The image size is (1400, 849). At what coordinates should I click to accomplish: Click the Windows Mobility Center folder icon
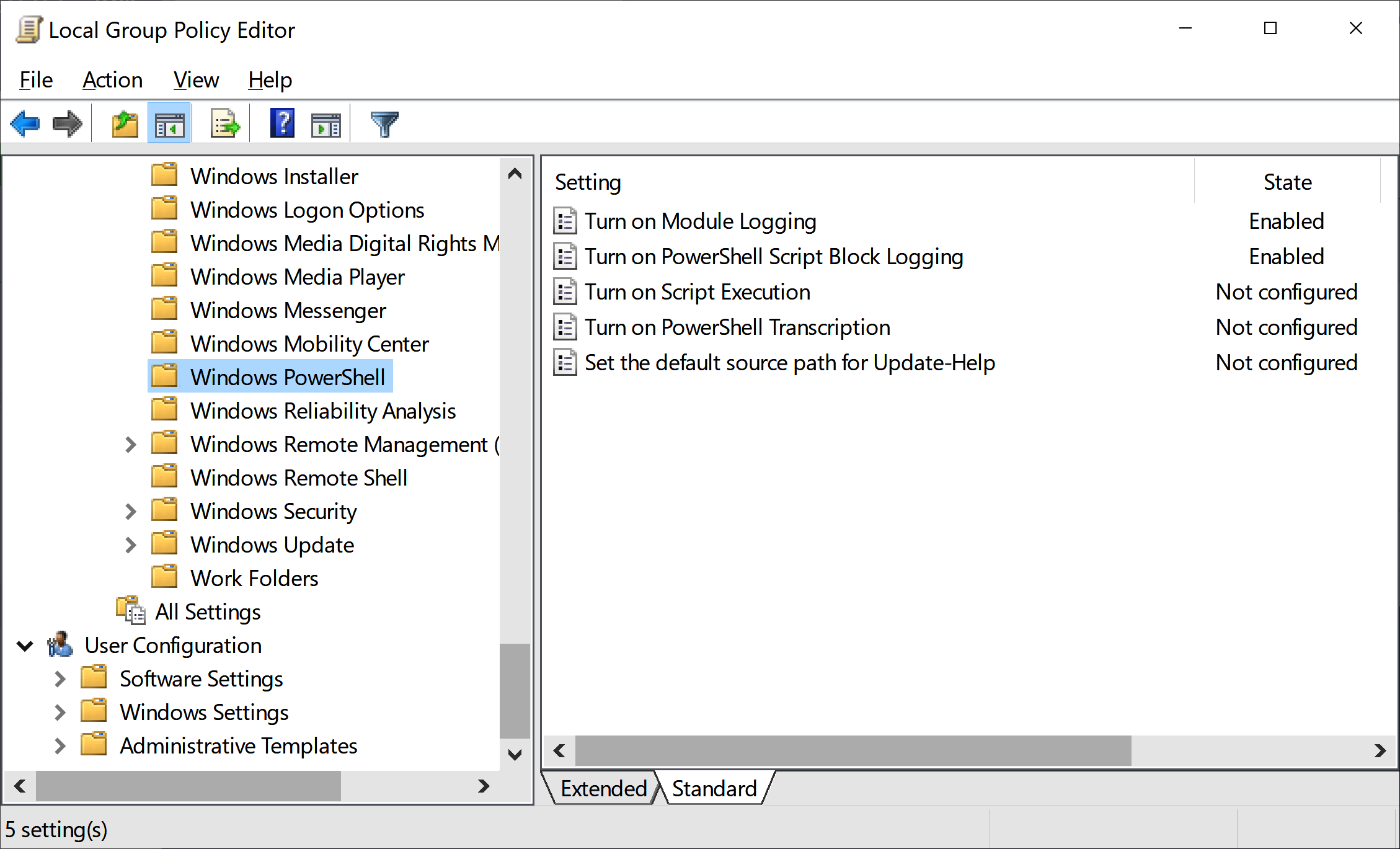165,342
